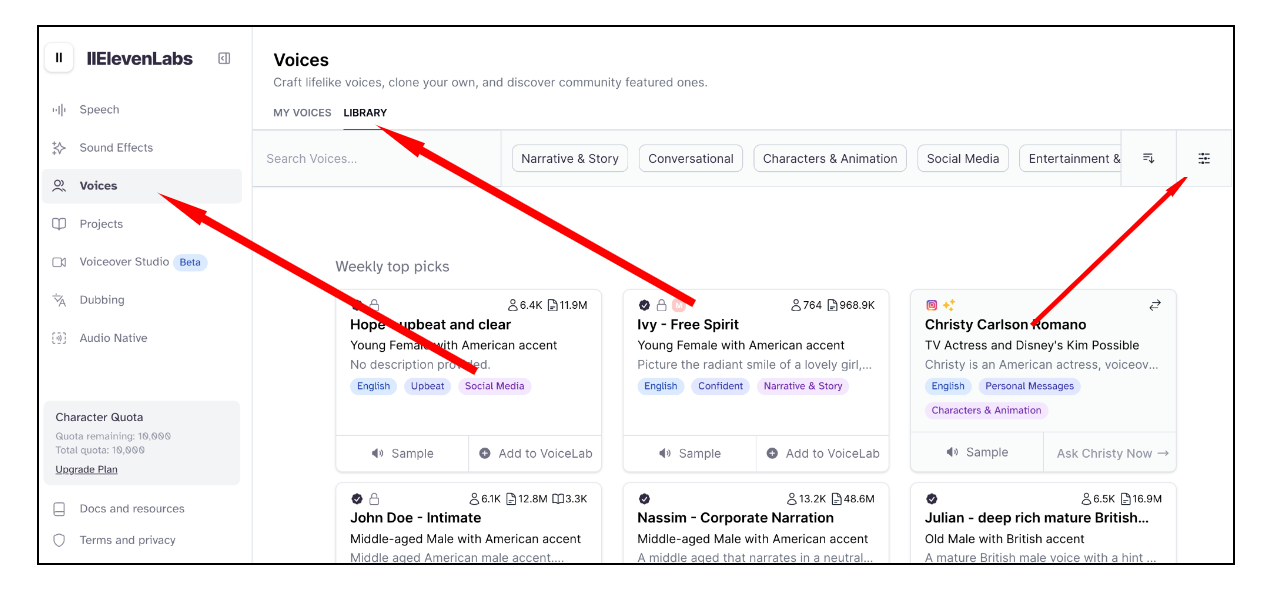Select the Library tab
This screenshot has width=1280, height=602.
pyautogui.click(x=365, y=113)
